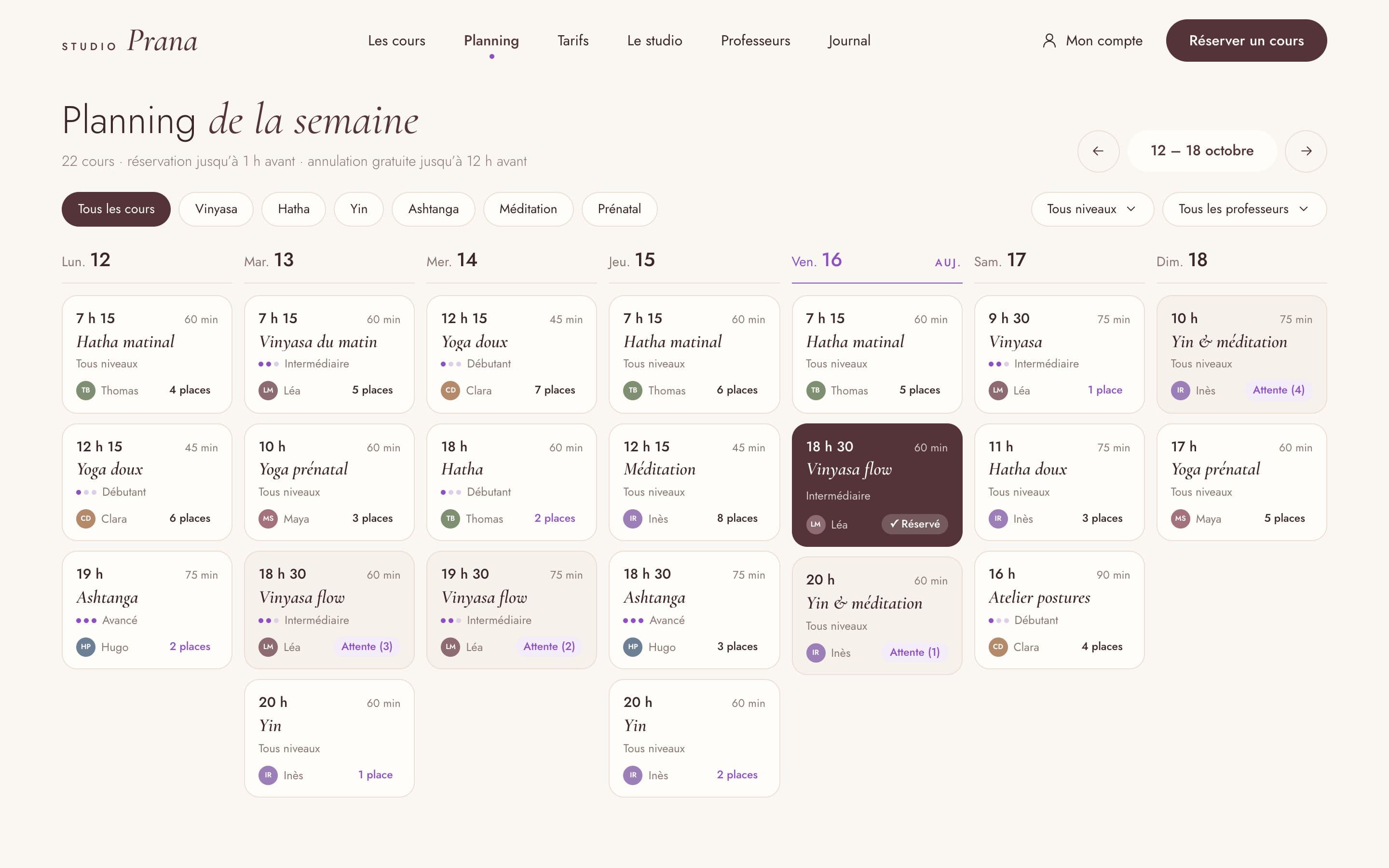Image resolution: width=1389 pixels, height=868 pixels.
Task: Filter classes by Hatha
Action: 293,209
